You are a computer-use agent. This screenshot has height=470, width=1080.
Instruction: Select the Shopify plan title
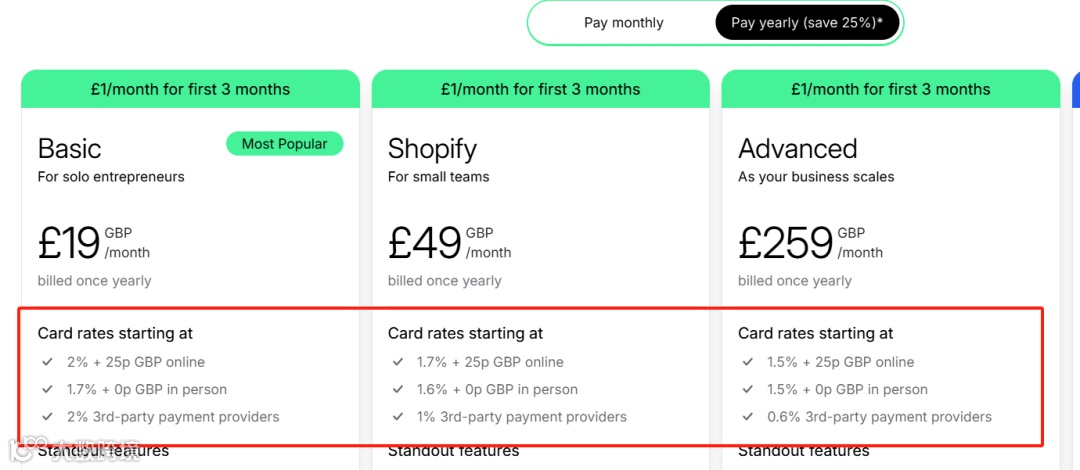[432, 149]
